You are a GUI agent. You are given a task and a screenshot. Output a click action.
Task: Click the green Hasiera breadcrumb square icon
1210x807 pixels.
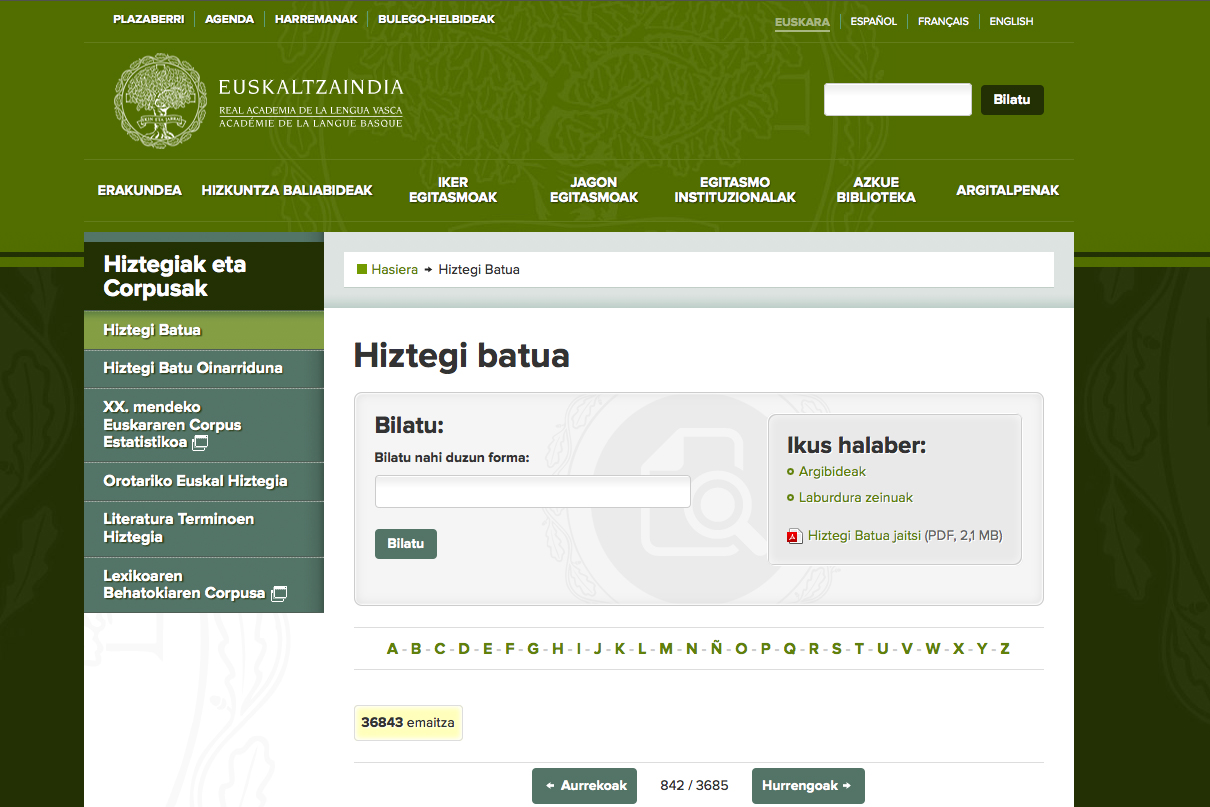point(362,269)
